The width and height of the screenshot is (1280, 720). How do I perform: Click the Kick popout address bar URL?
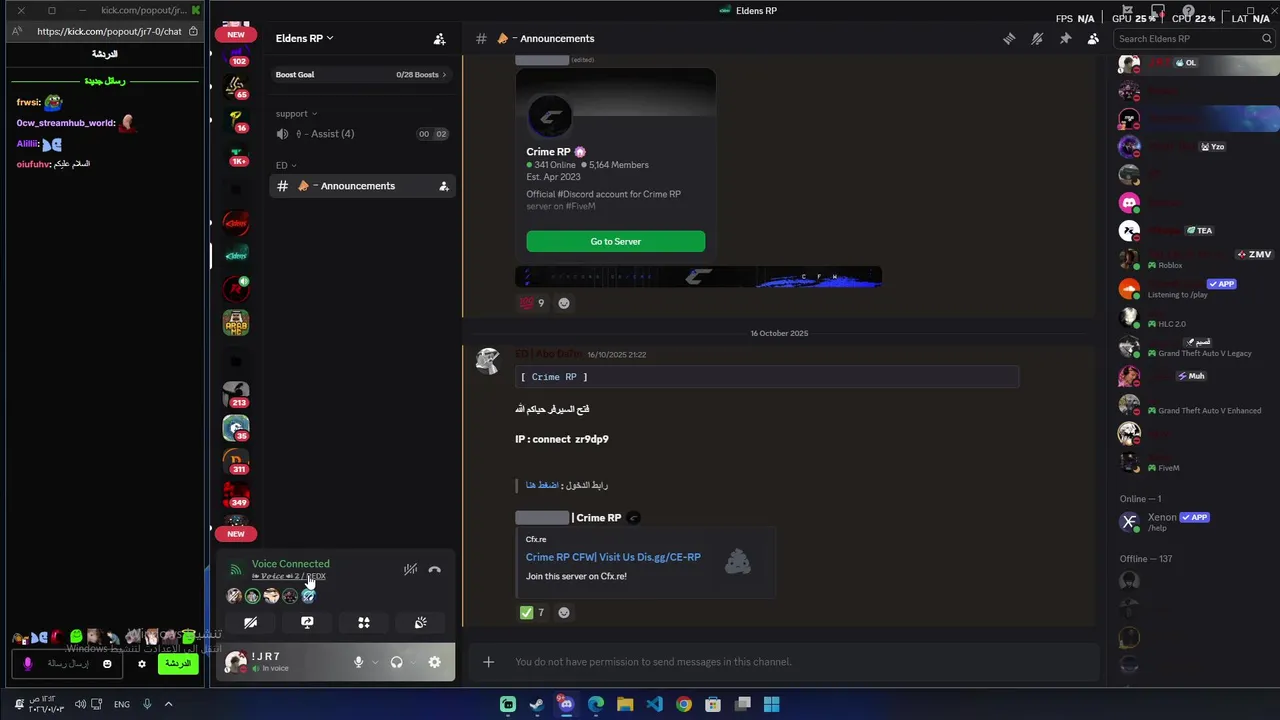click(x=109, y=31)
